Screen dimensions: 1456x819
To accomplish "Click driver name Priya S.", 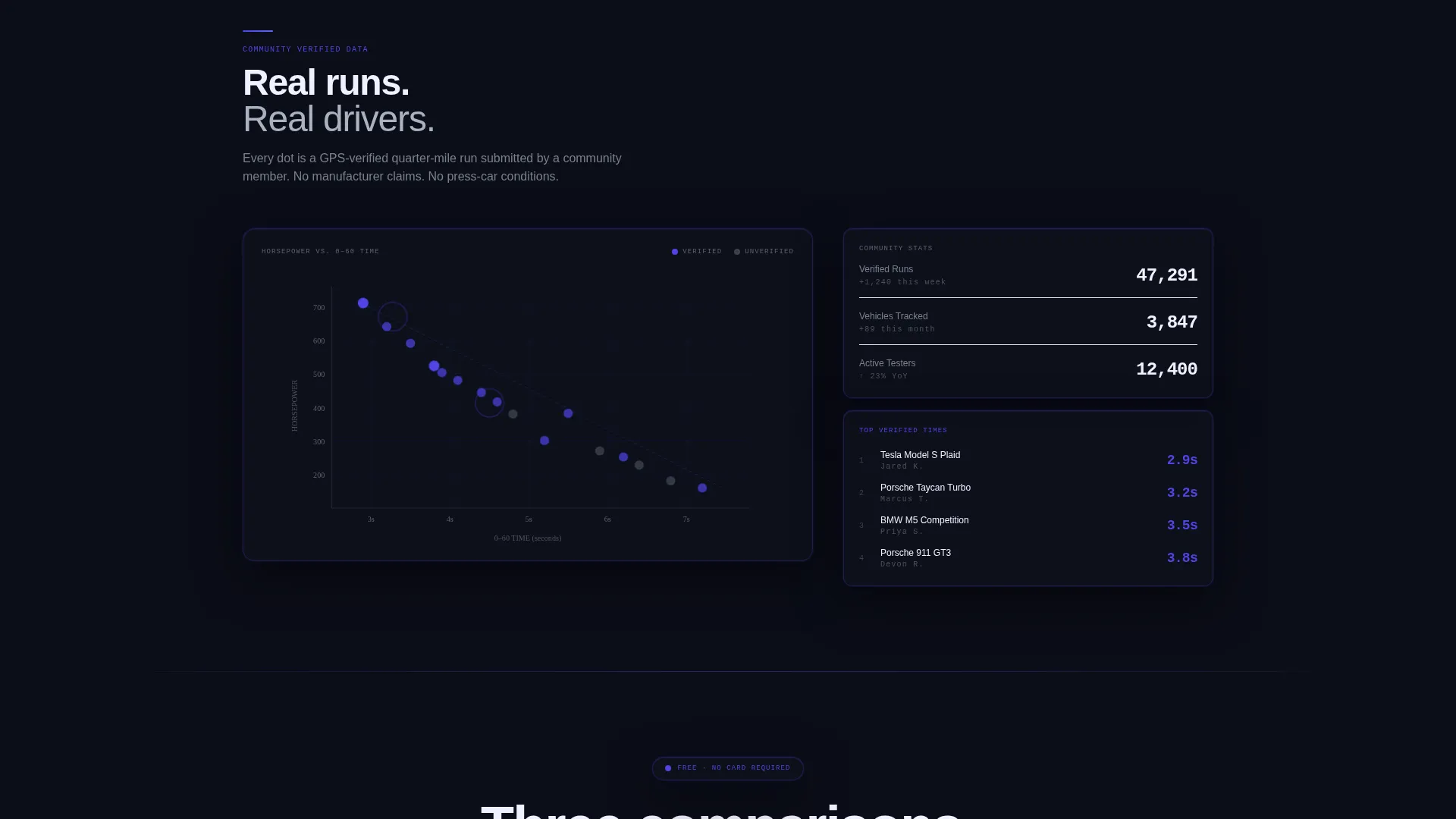I will click(902, 532).
